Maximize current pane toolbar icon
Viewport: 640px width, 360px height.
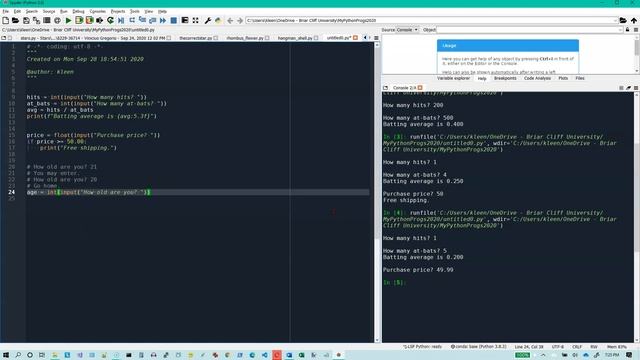point(185,20)
